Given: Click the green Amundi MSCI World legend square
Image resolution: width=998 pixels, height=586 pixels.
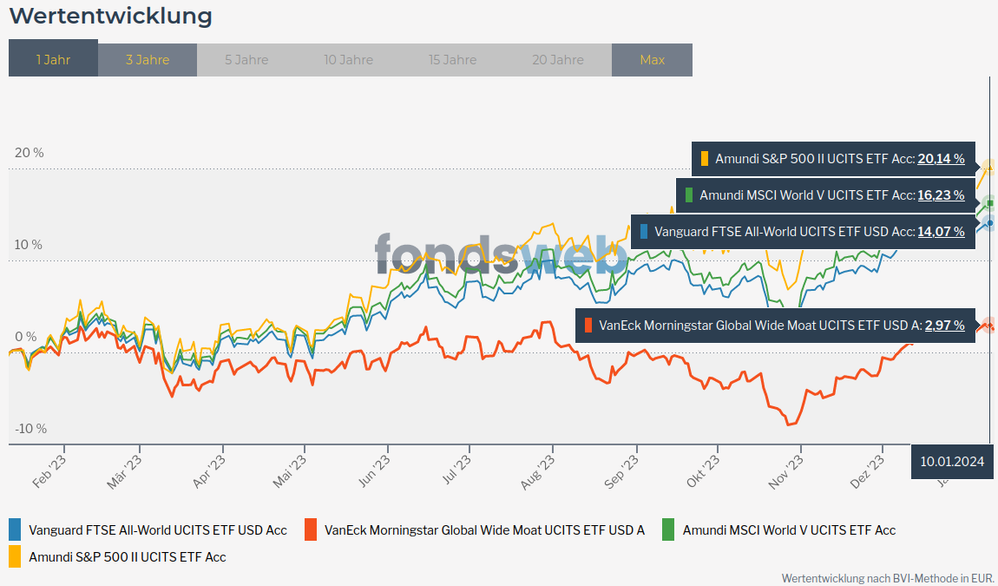Looking at the screenshot, I should 668,530.
